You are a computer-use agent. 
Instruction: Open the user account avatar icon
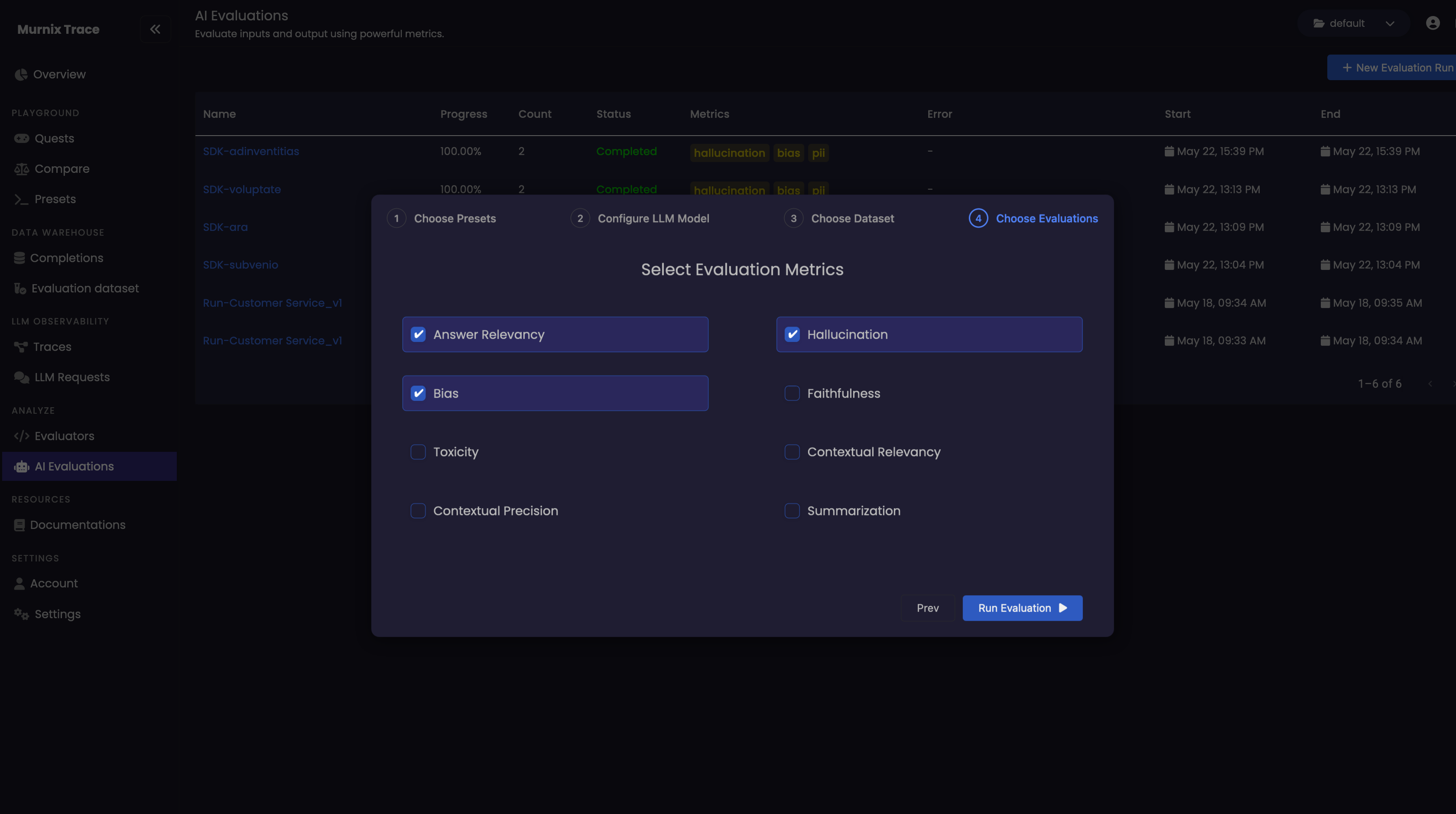point(1432,23)
